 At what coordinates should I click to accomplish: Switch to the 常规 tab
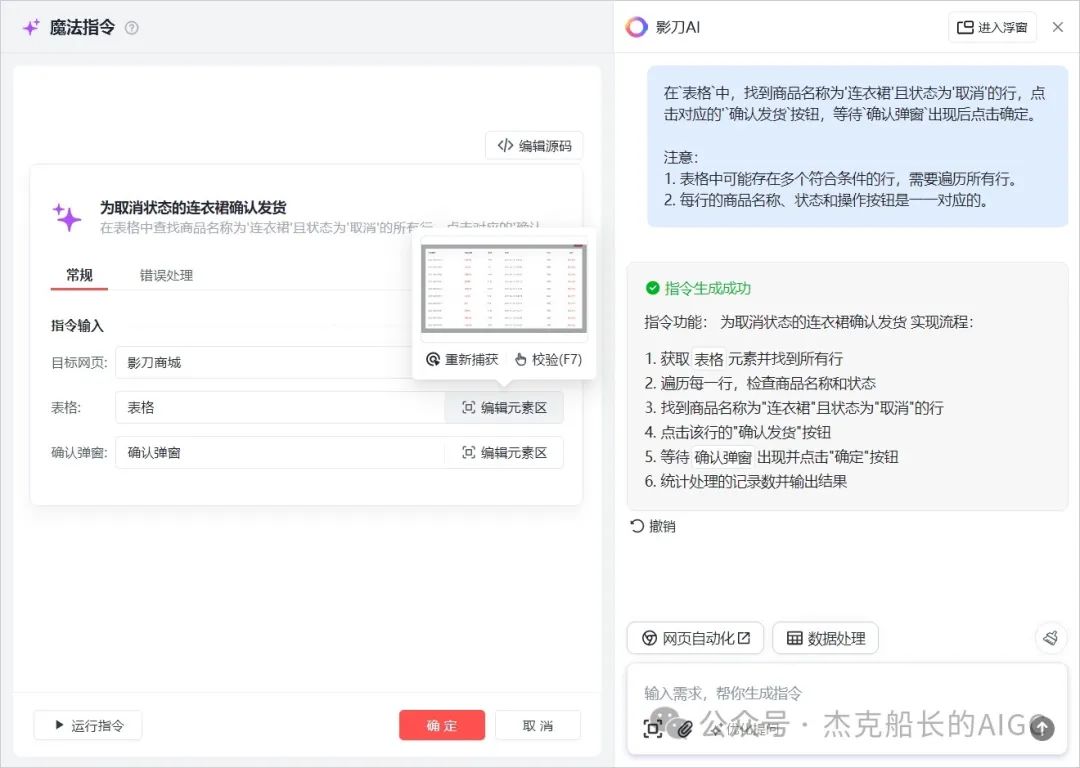point(79,275)
